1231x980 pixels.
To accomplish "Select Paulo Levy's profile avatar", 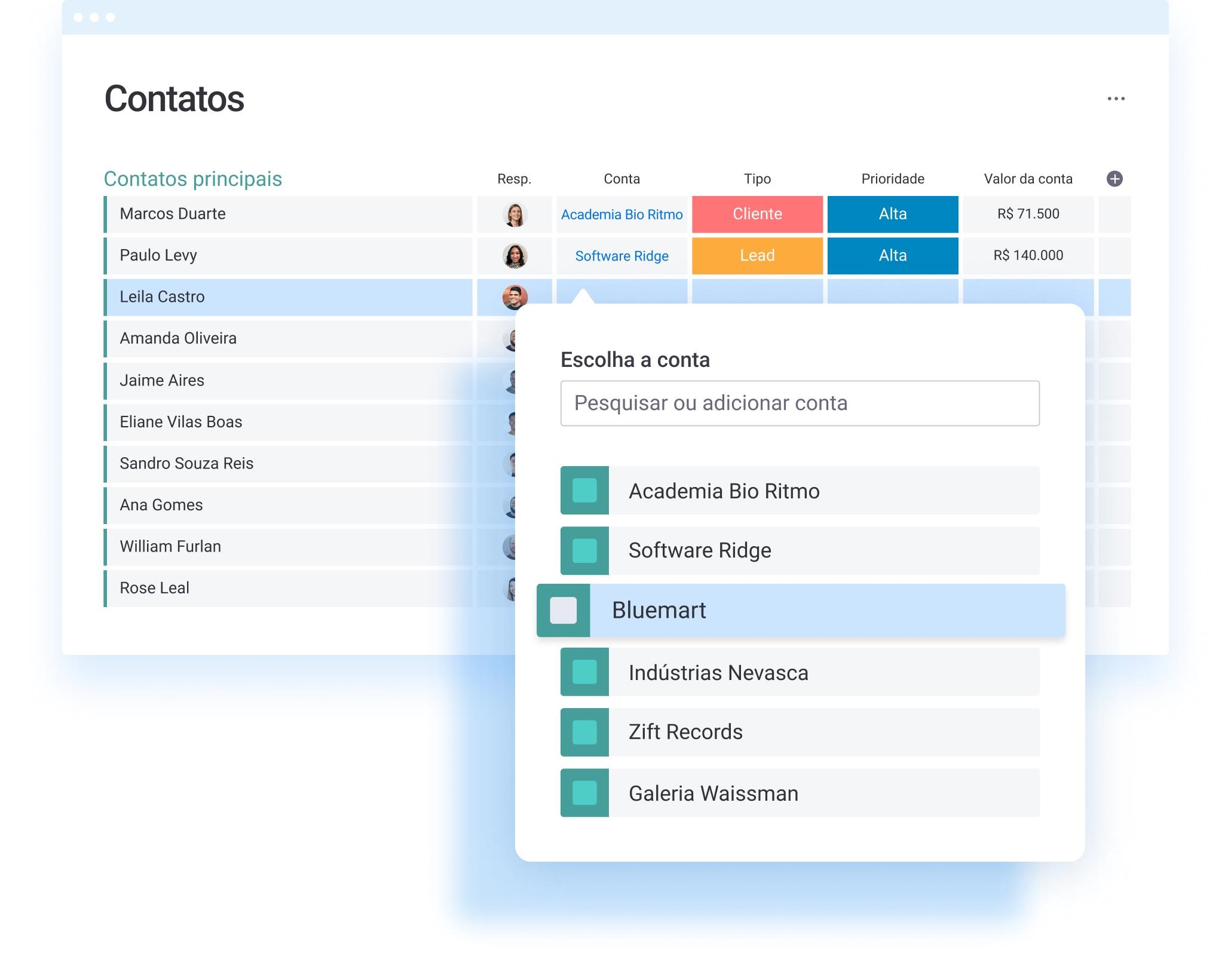I will point(513,256).
